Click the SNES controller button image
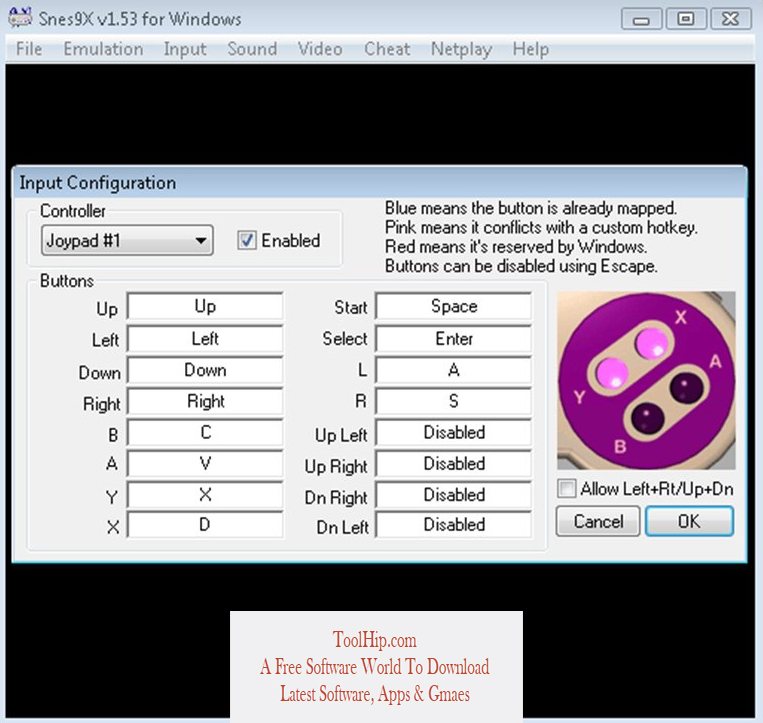The height and width of the screenshot is (723, 763). (646, 380)
